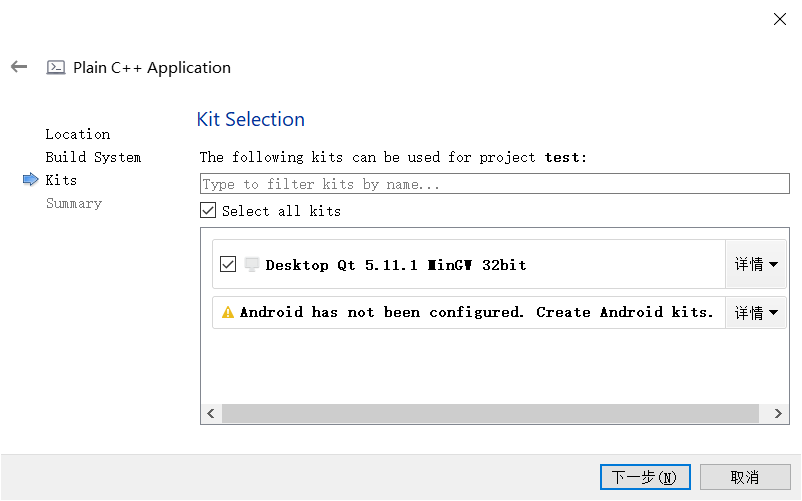Image resolution: width=802 pixels, height=501 pixels.
Task: Click the Android has not been configured message
Action: point(476,312)
